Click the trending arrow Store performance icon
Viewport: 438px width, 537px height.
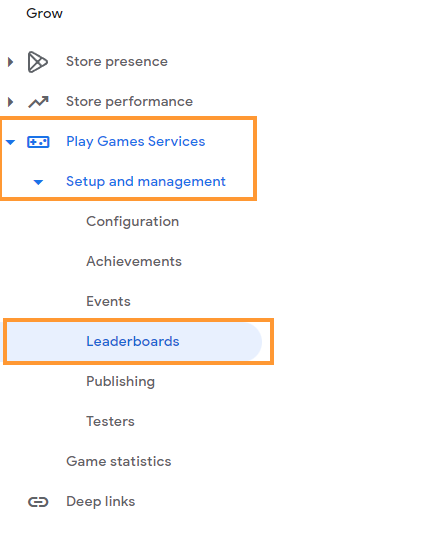pos(38,102)
